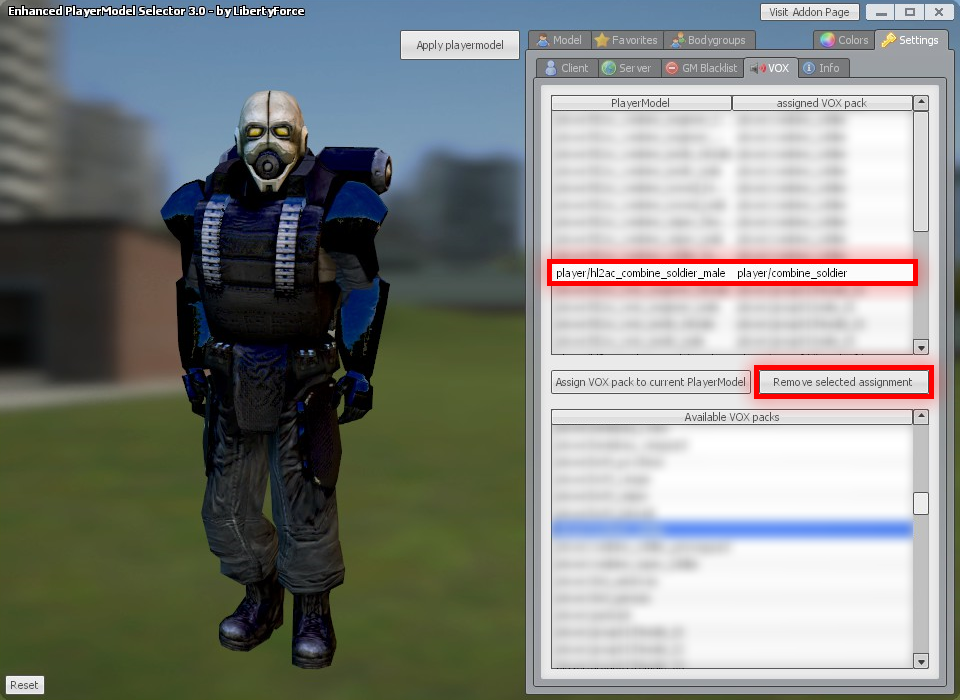Screen dimensions: 960x700
Task: Click the VOX packs list scroll down arrow
Action: click(x=921, y=661)
